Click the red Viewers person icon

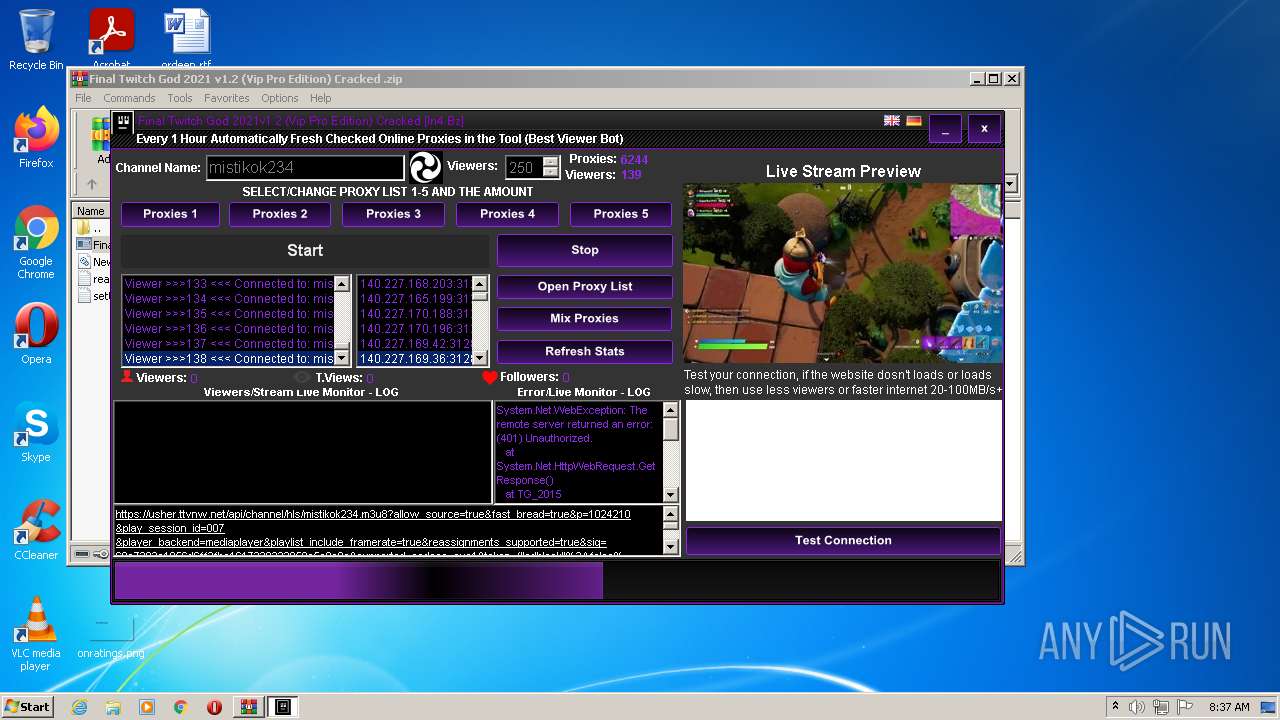(127, 377)
